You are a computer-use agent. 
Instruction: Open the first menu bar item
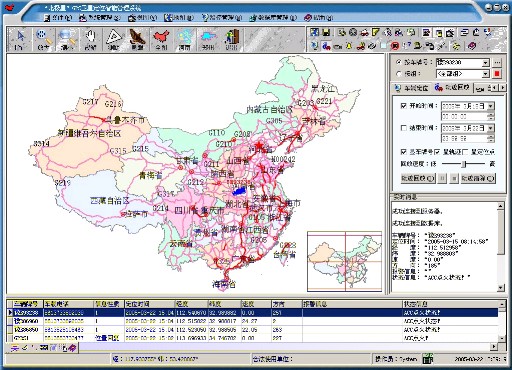(x=58, y=18)
